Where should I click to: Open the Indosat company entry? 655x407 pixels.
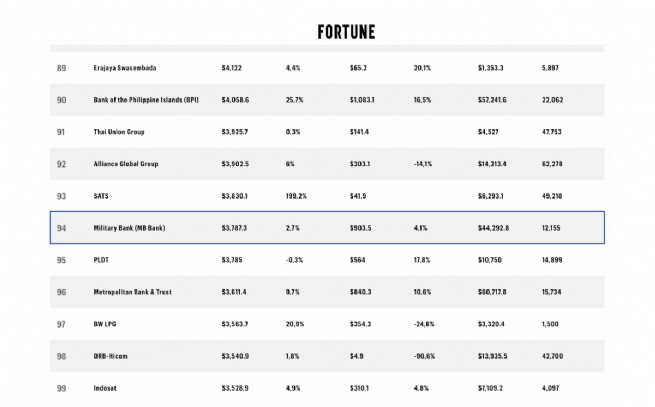[x=106, y=388]
